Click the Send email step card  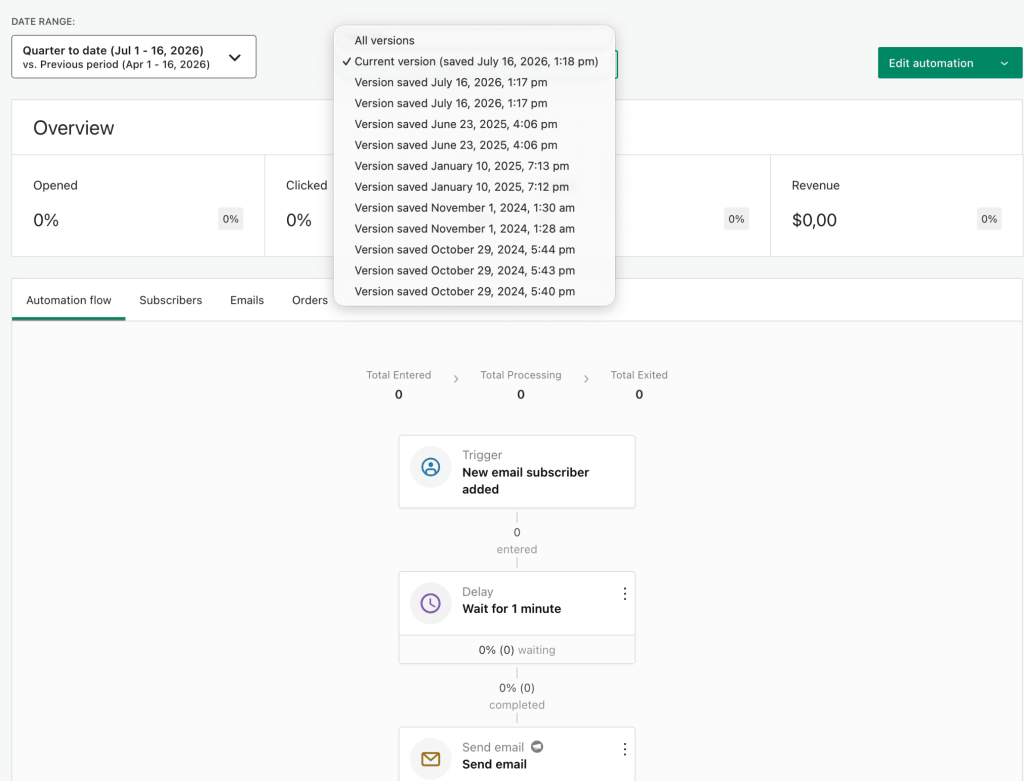517,755
